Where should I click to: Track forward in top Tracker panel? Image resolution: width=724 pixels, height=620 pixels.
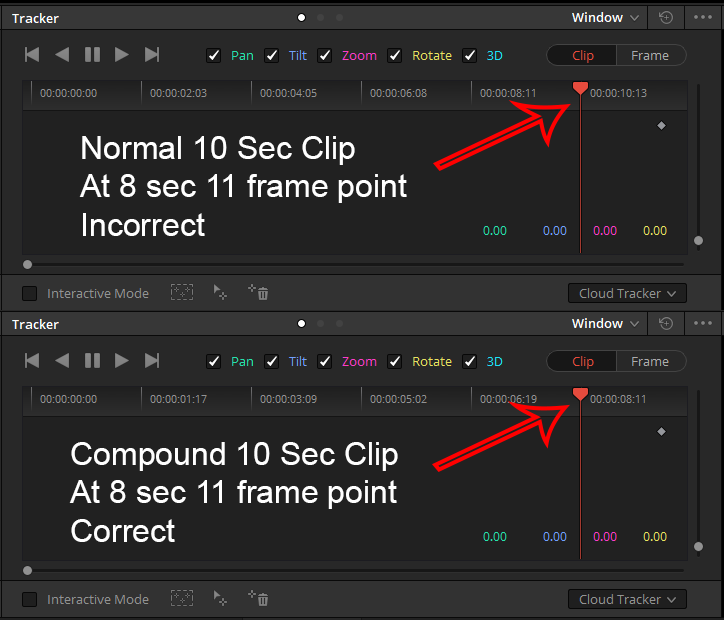point(121,54)
